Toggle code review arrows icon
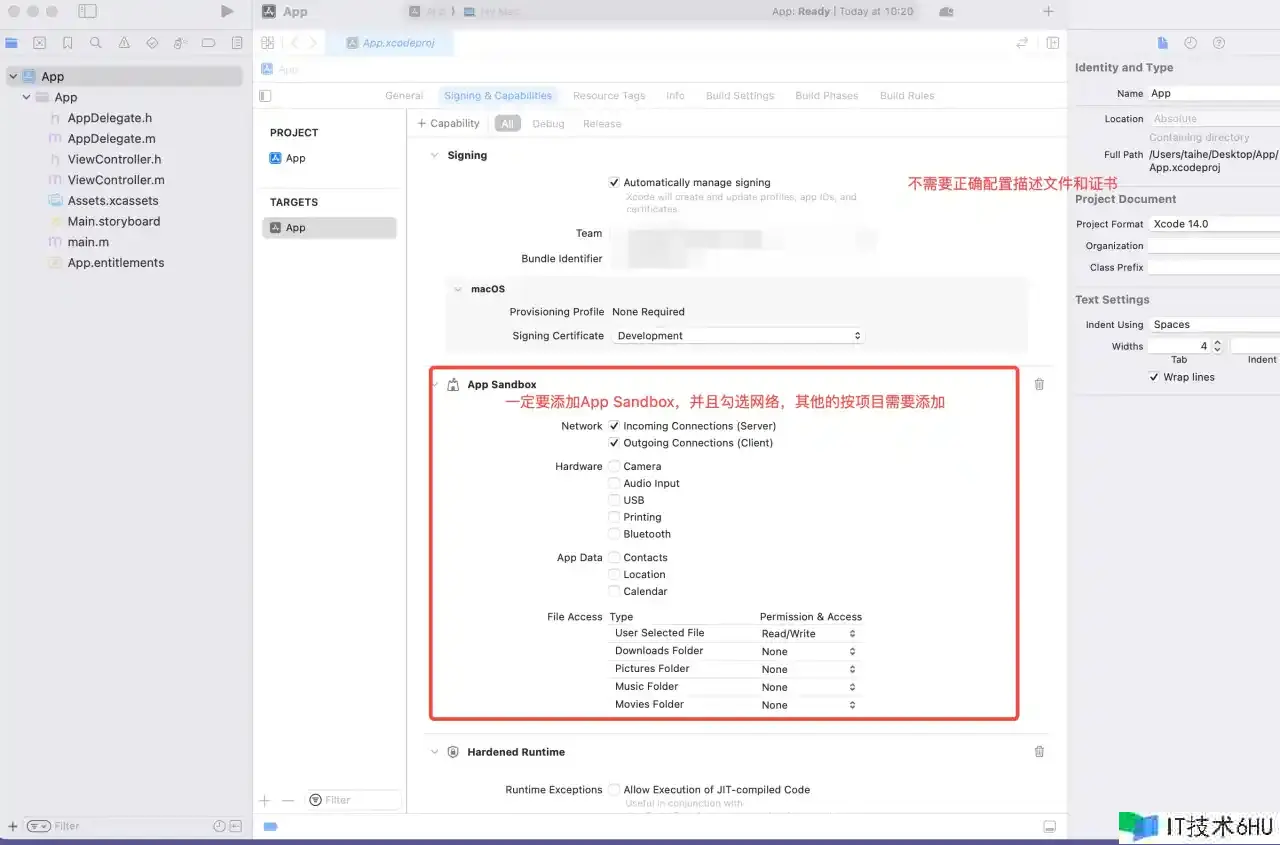Screen dimensions: 1280x845 pyautogui.click(x=1022, y=43)
